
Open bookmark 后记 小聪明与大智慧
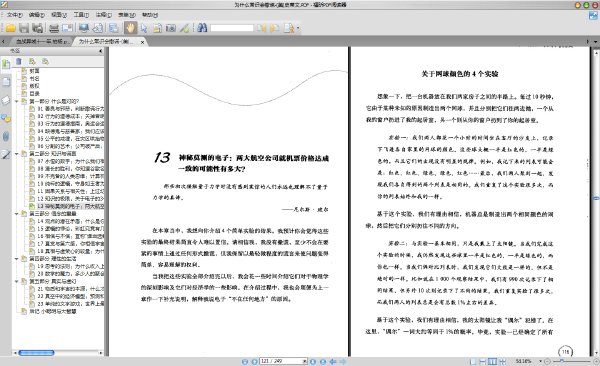click(x=53, y=311)
